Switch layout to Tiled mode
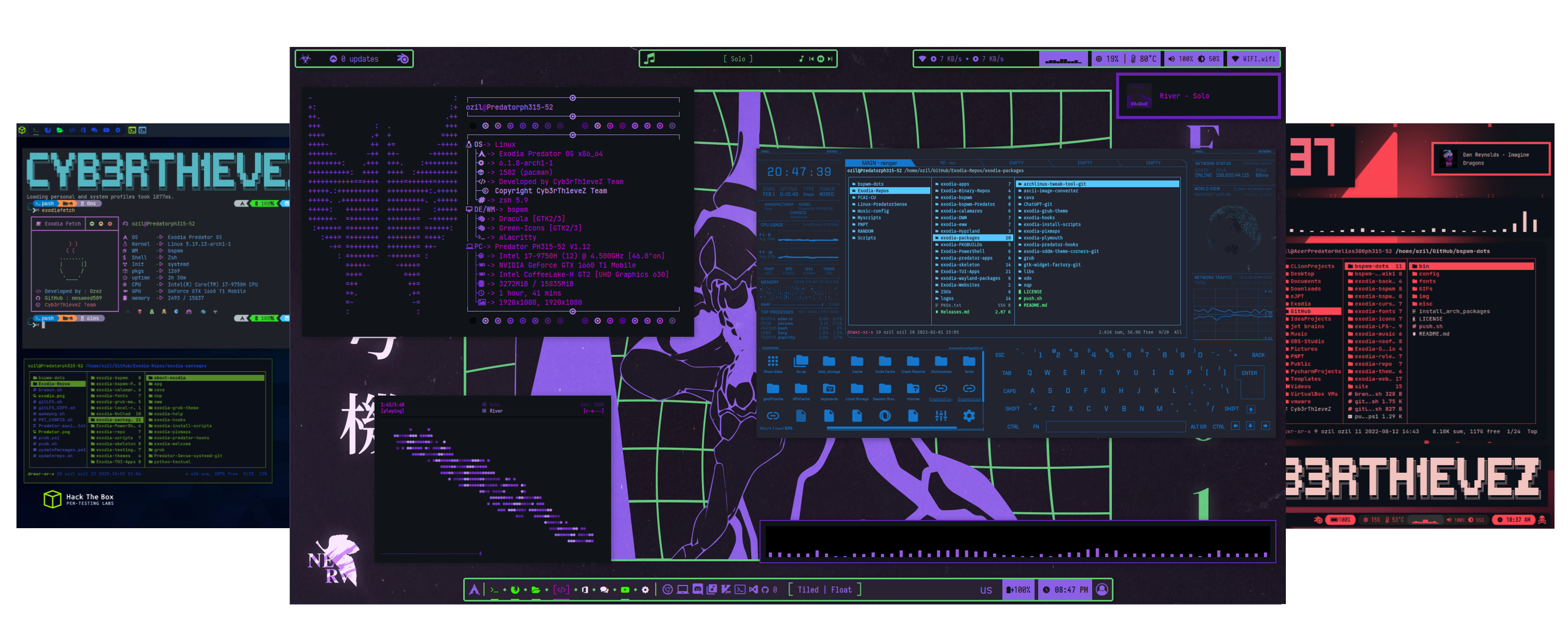 pyautogui.click(x=808, y=590)
